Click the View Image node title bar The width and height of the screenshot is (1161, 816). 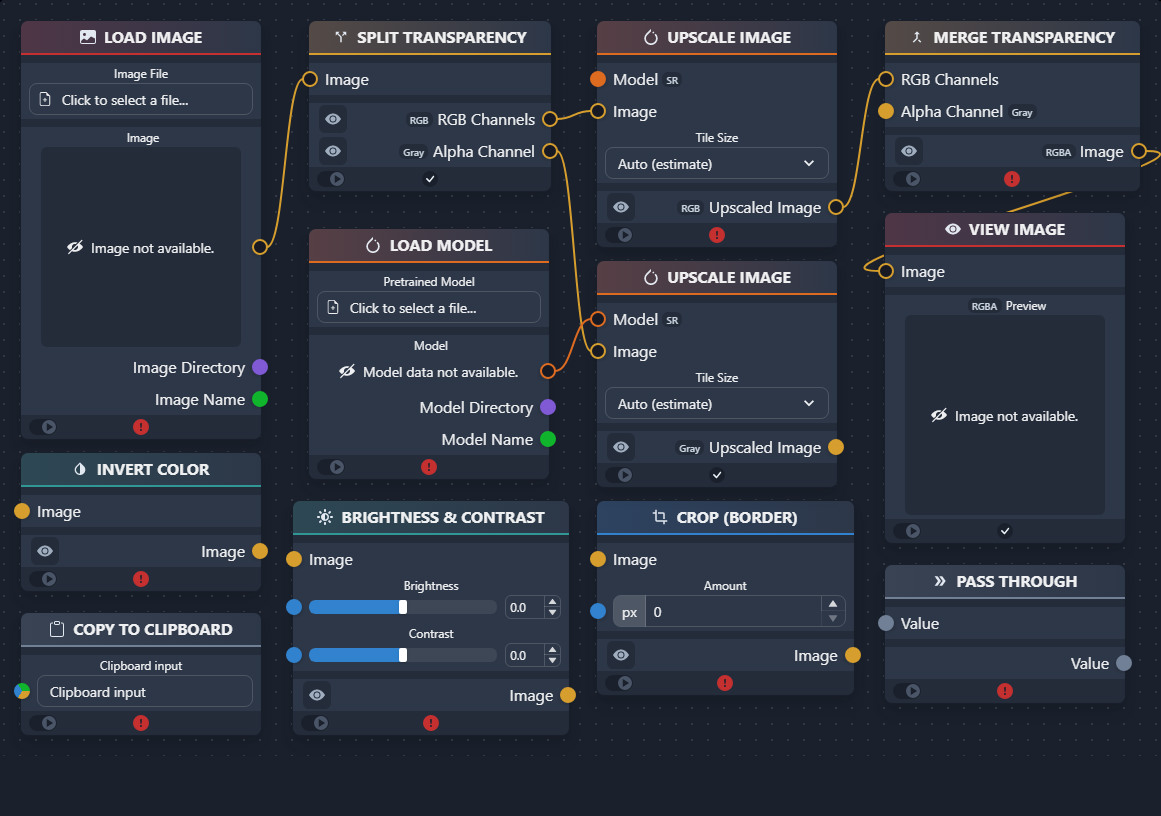tap(1005, 230)
